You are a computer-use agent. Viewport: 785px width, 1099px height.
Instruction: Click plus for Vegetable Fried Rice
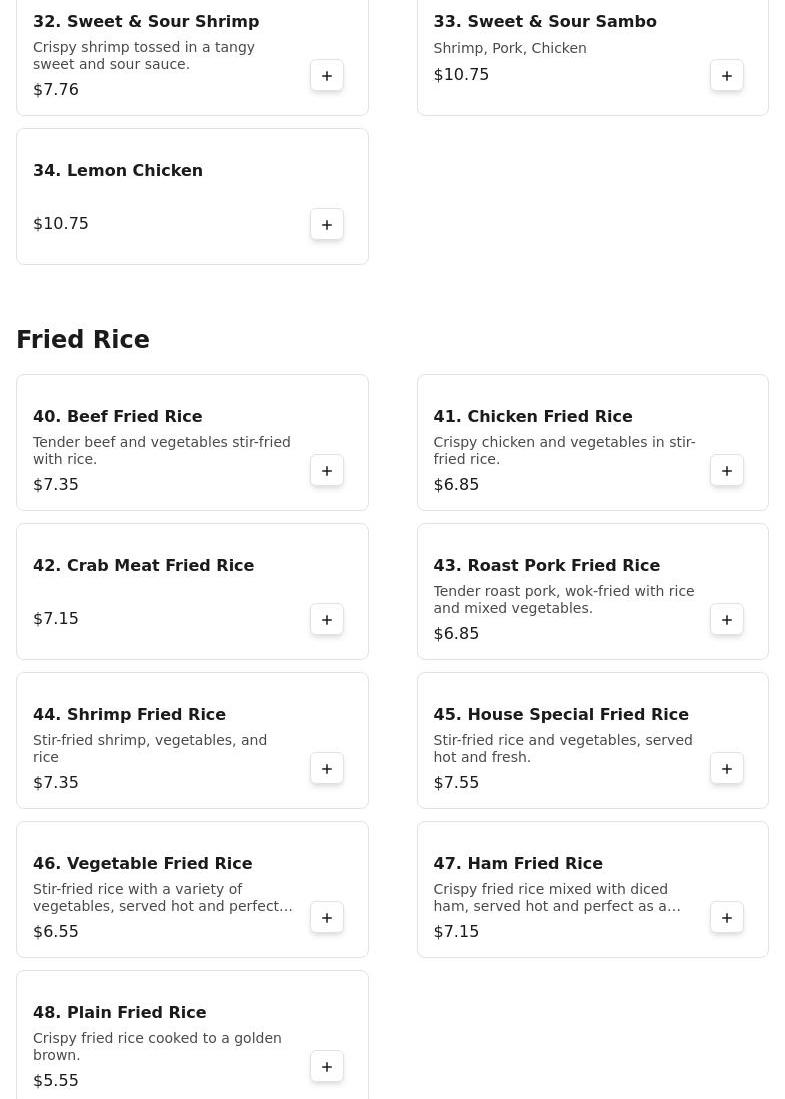click(327, 918)
